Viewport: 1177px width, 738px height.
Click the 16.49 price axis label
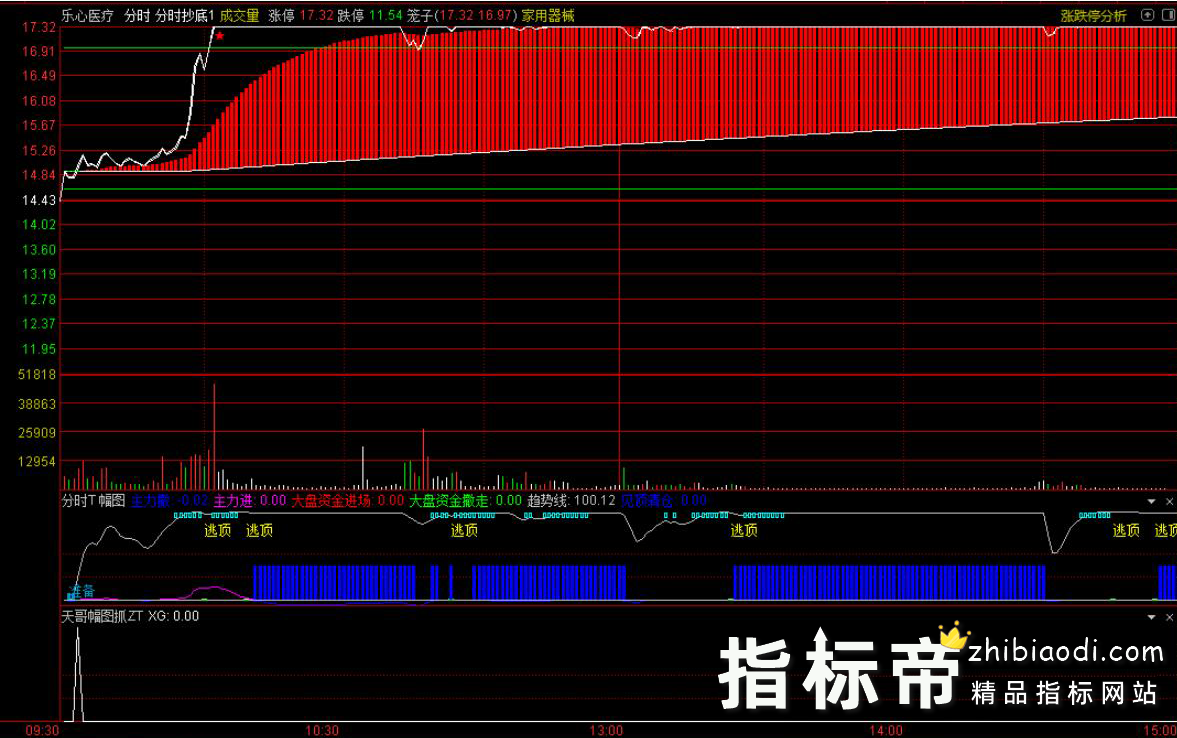click(38, 76)
